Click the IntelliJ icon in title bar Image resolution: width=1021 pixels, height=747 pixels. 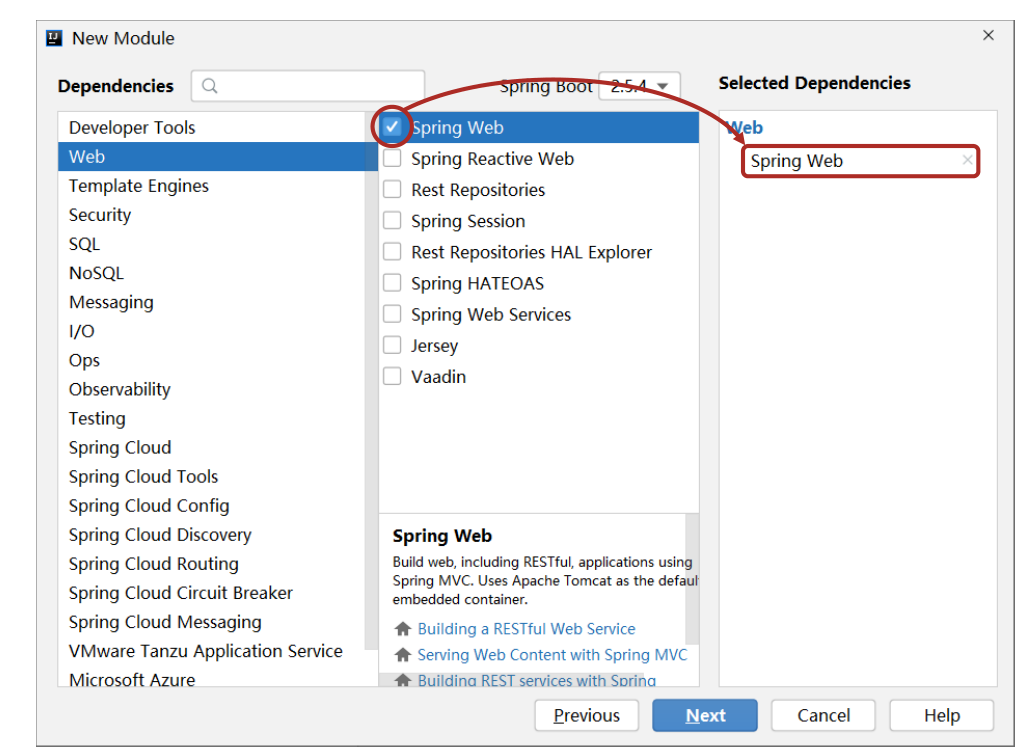pyautogui.click(x=54, y=38)
